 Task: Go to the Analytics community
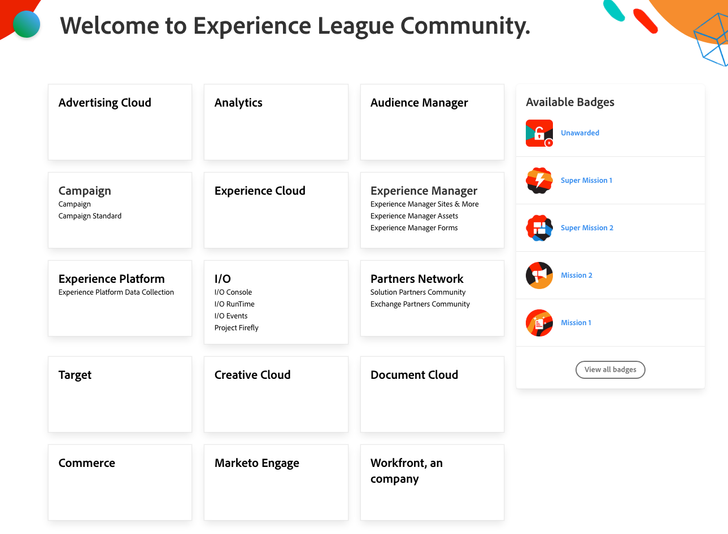click(x=276, y=122)
